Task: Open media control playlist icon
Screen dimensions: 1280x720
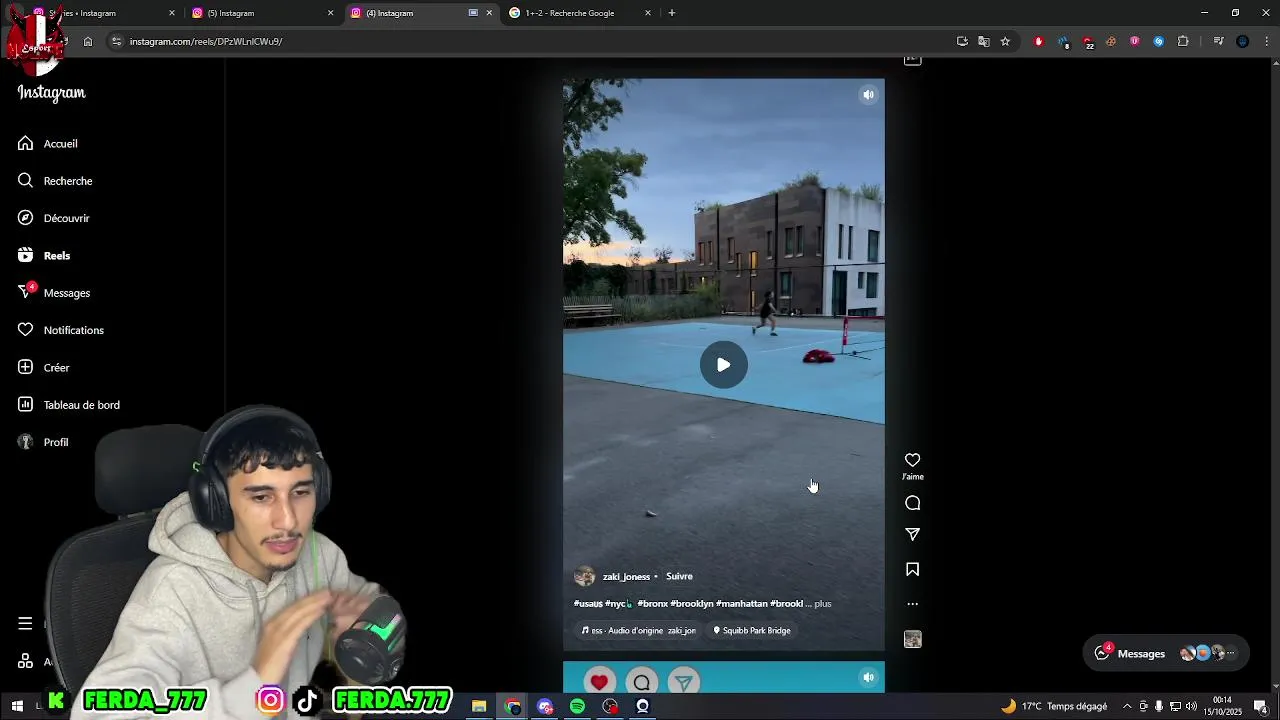Action: click(1218, 41)
